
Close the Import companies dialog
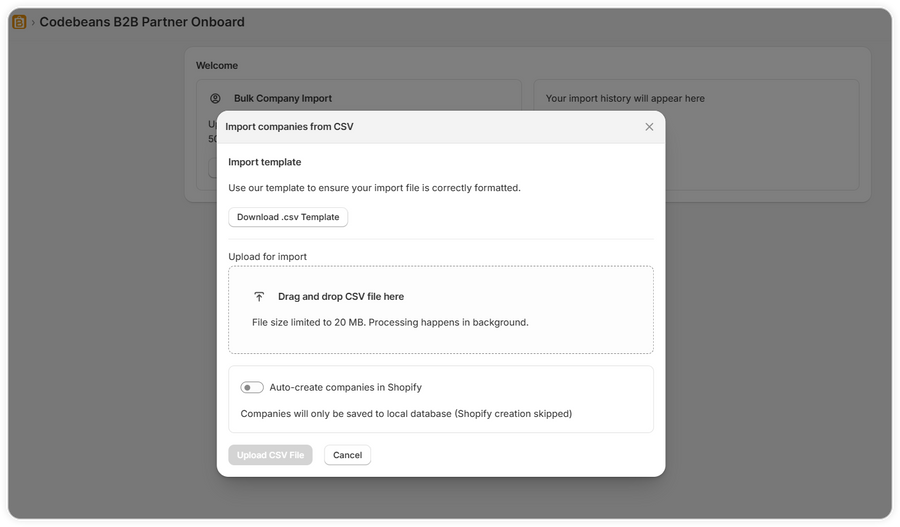click(x=649, y=127)
